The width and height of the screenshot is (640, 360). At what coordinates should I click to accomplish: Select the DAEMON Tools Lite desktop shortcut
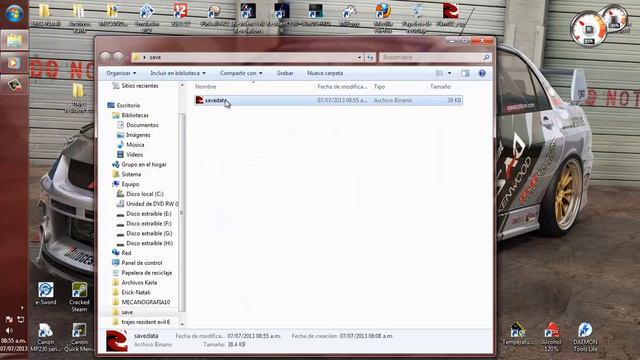(x=585, y=337)
